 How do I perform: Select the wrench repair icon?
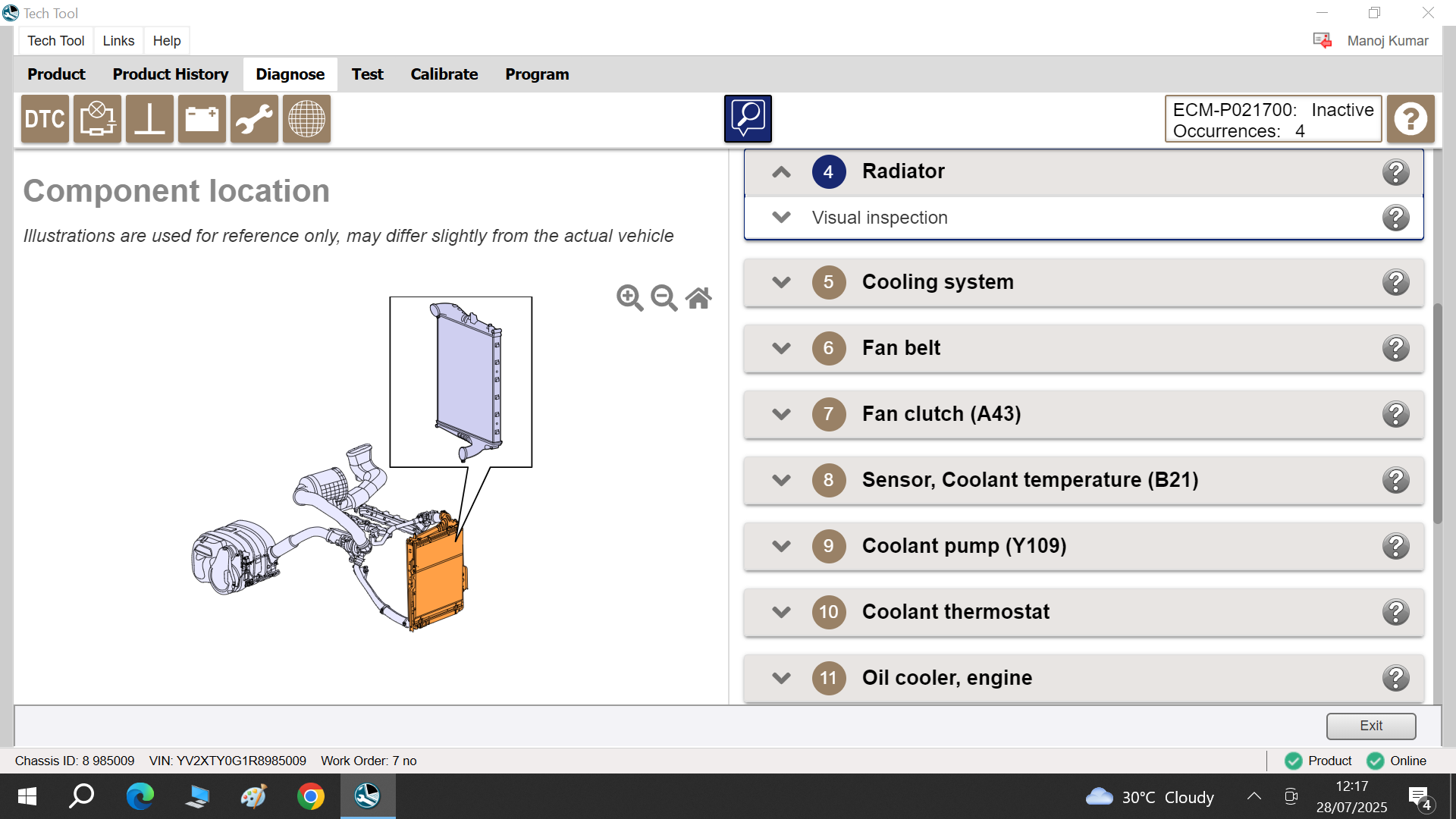point(254,119)
